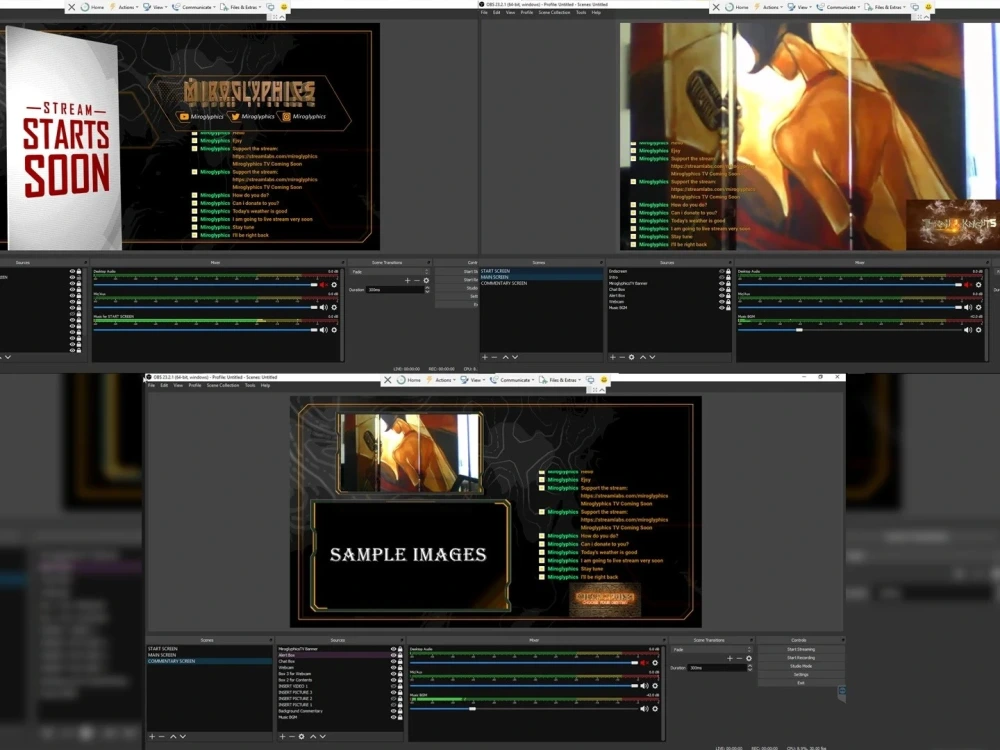Click Start Recording in bottom OBS window

(800, 658)
